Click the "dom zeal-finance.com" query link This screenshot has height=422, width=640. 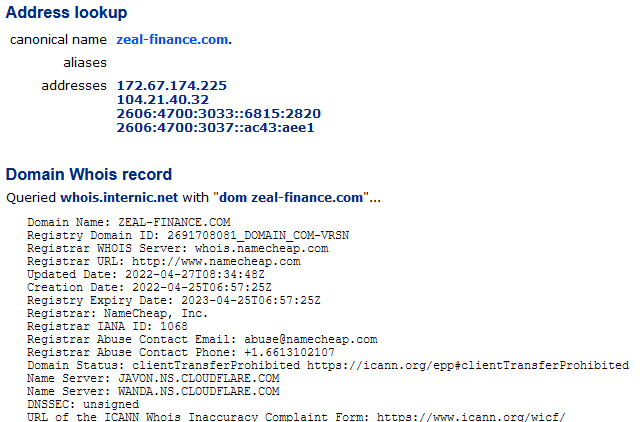pos(291,198)
